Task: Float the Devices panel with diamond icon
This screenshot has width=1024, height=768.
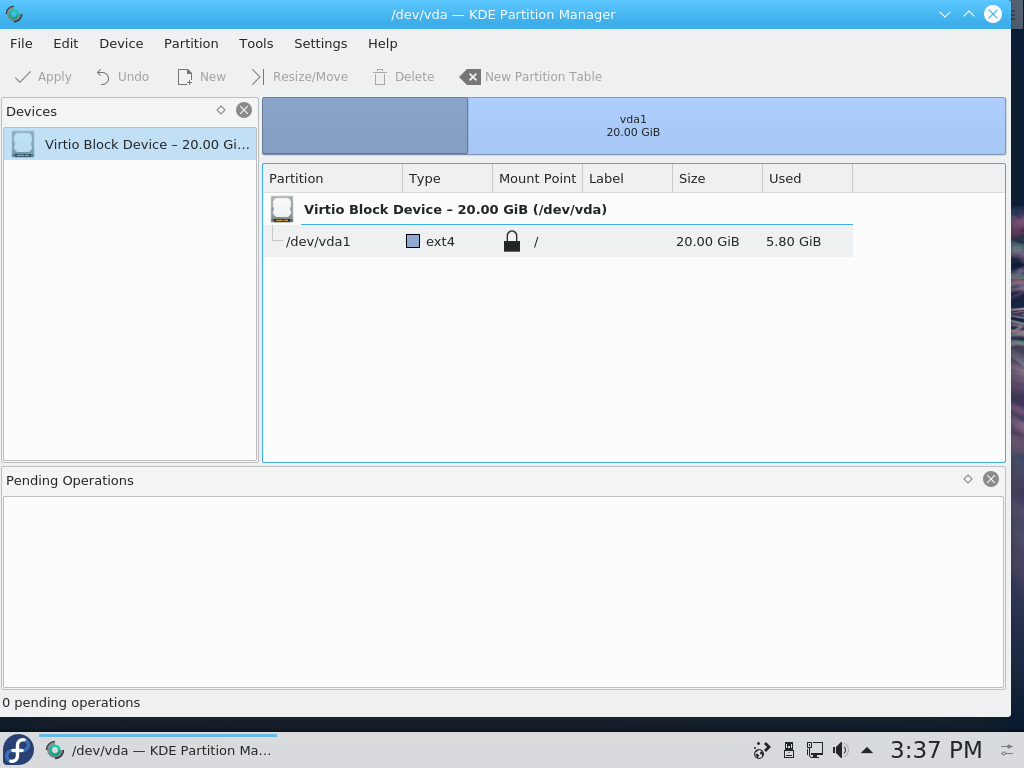Action: coord(221,110)
